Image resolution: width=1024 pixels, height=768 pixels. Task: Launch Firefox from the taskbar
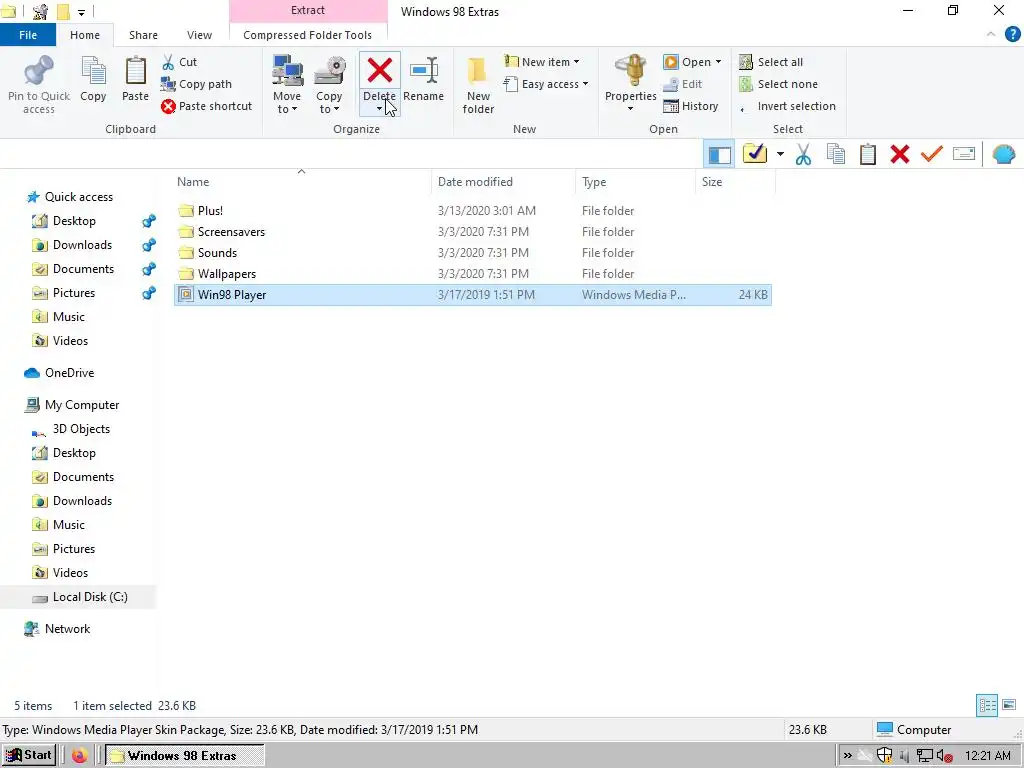[80, 756]
